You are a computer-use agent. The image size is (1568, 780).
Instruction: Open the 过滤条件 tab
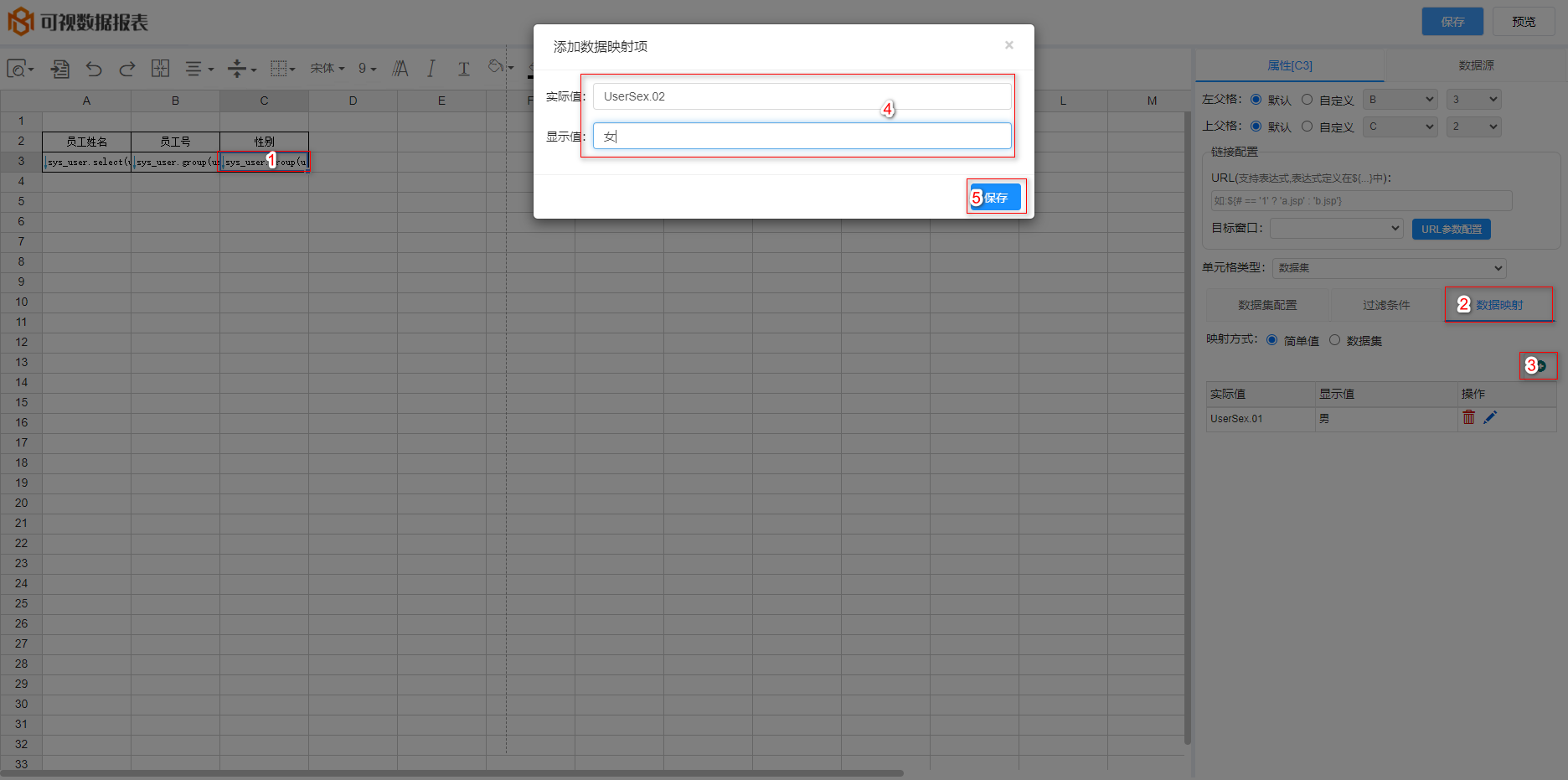1386,305
